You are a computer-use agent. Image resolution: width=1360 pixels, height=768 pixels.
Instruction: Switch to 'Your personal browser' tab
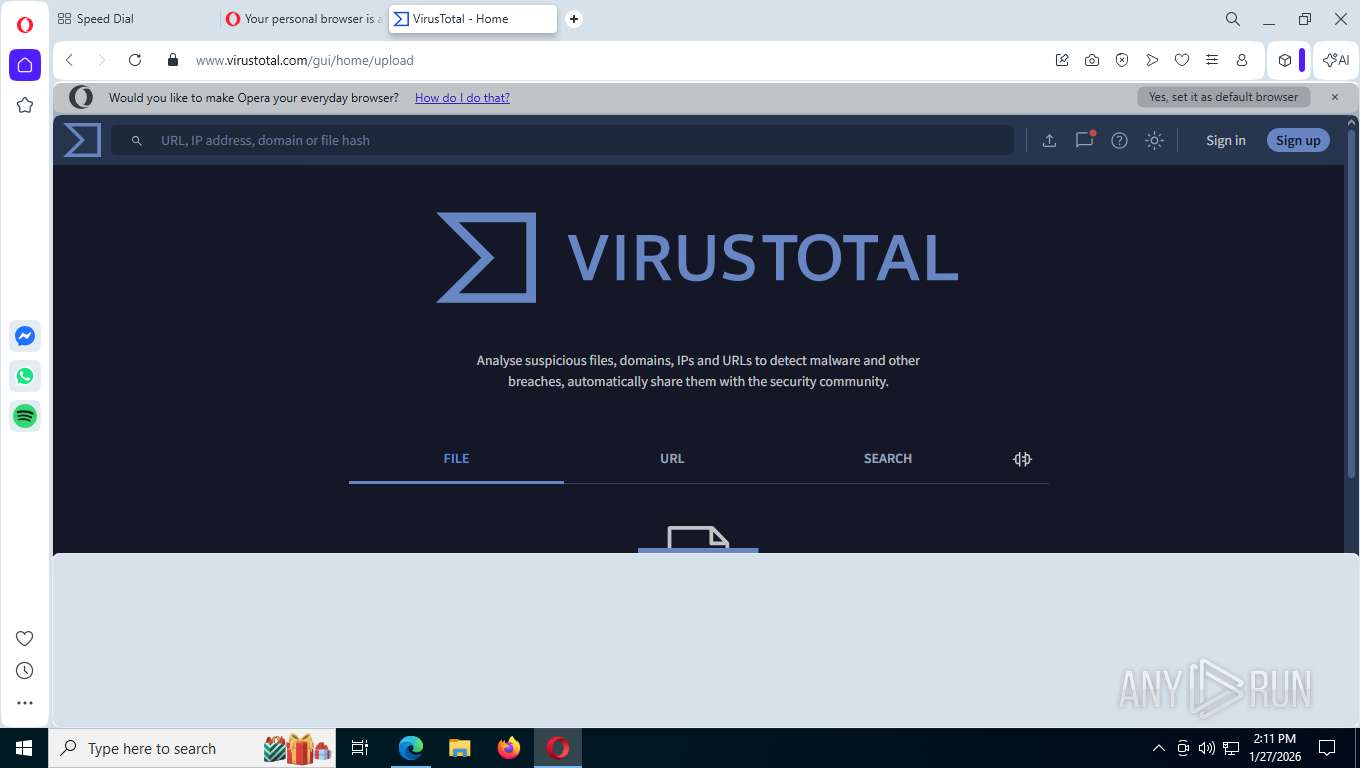point(303,19)
